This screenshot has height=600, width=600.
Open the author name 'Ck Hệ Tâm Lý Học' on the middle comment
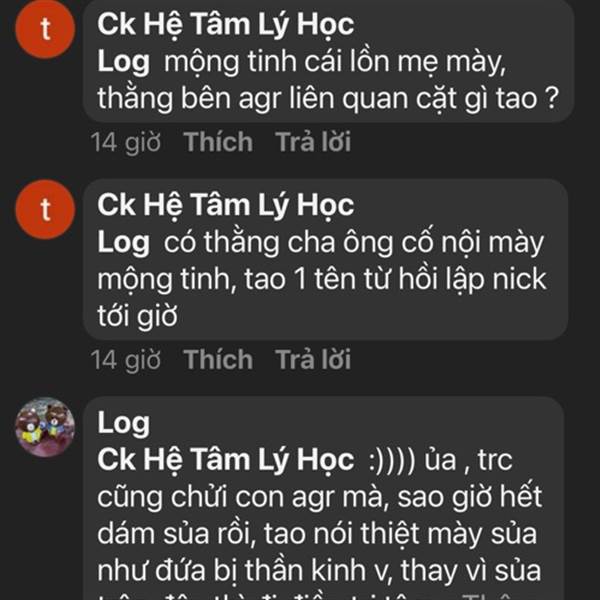click(226, 206)
